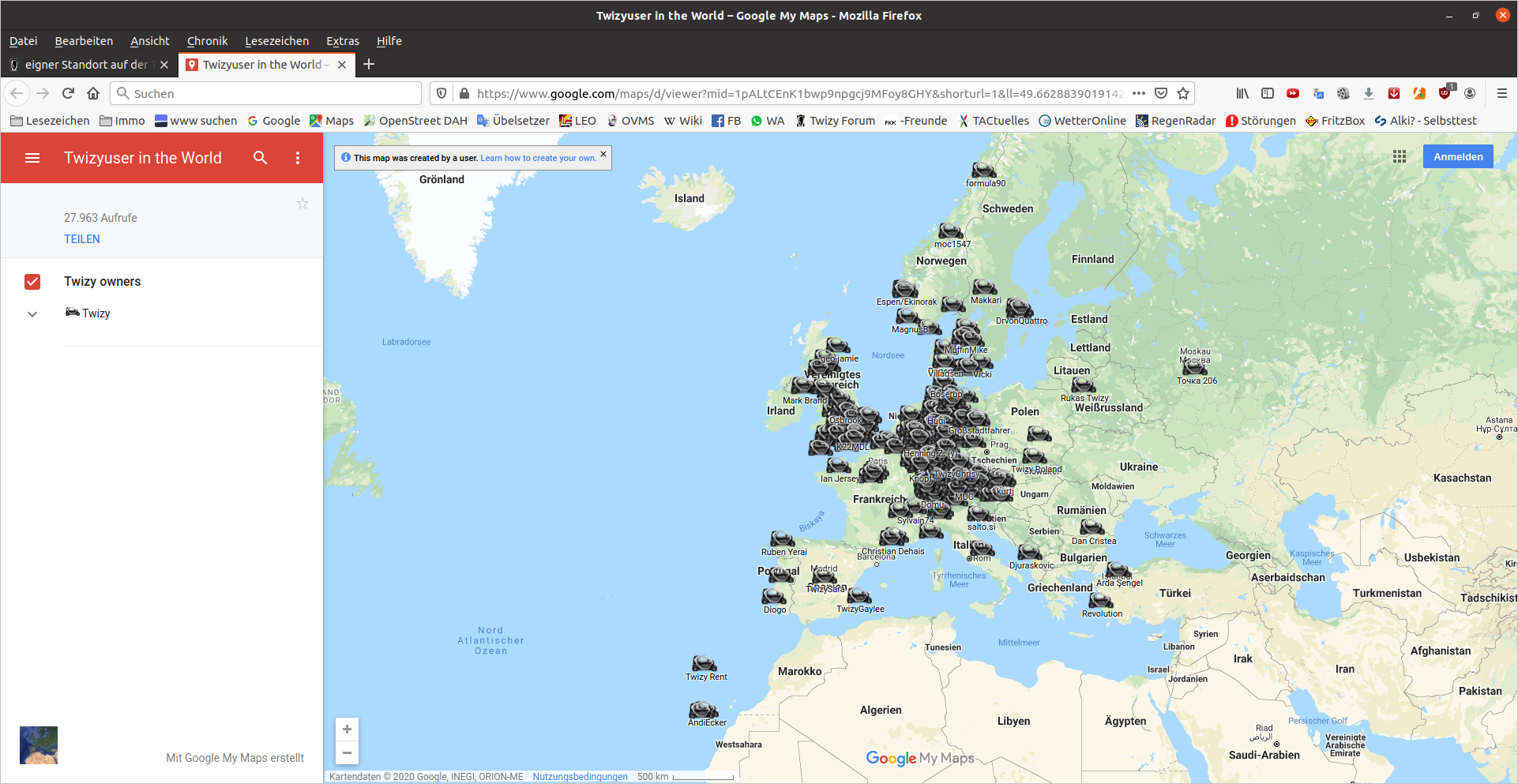This screenshot has height=784, width=1518.
Task: Dismiss the user-created map notice
Action: tap(603, 154)
